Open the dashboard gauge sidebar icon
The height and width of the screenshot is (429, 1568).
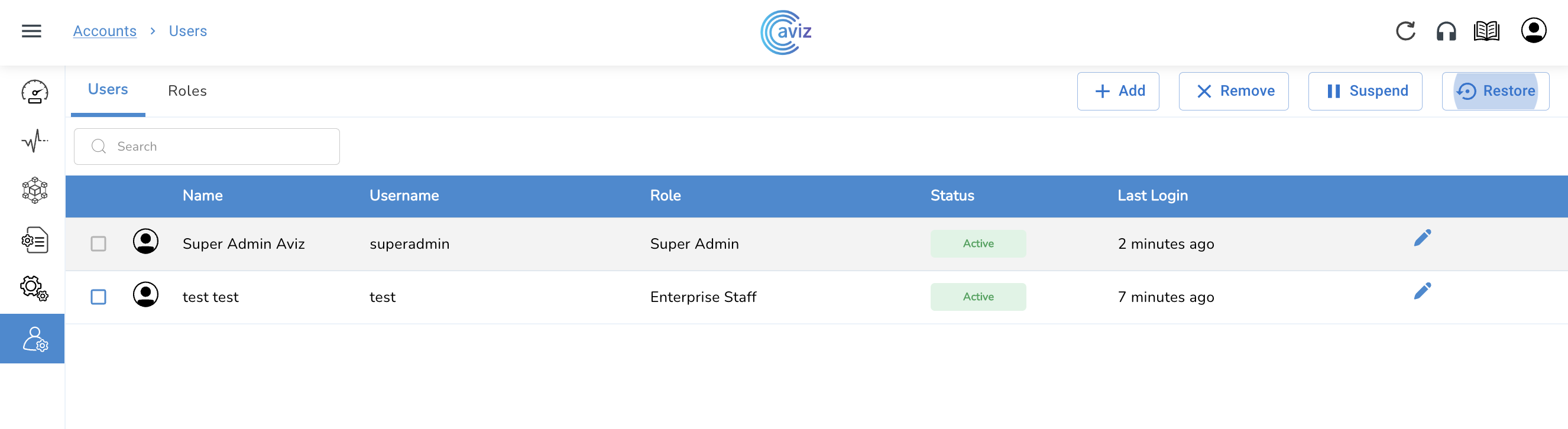point(35,92)
